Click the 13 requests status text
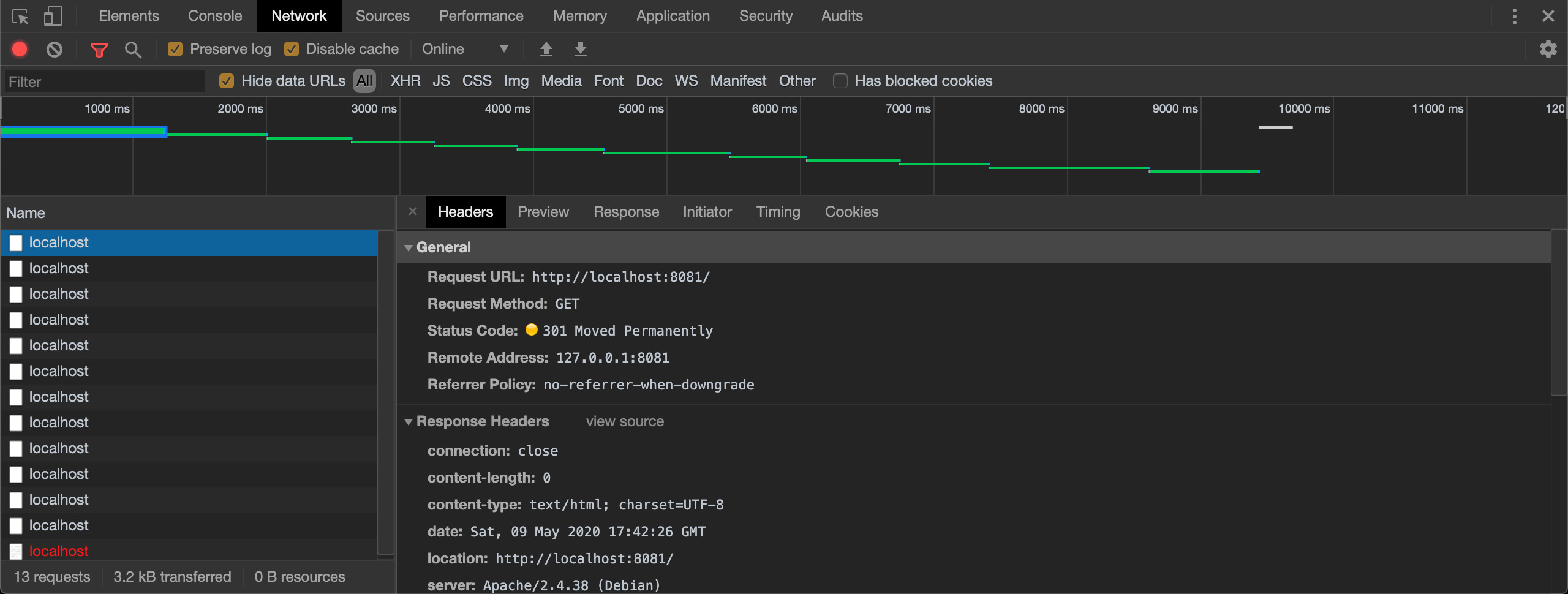The height and width of the screenshot is (594, 1568). (x=52, y=577)
